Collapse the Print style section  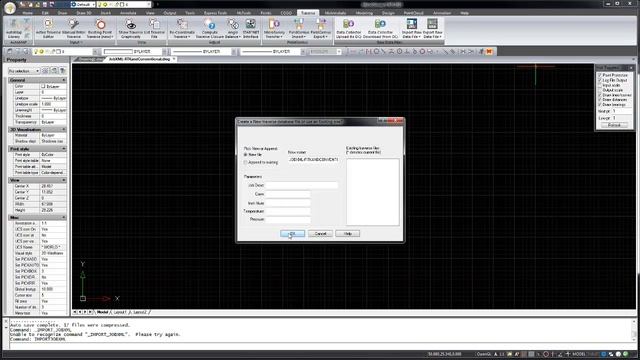click(x=64, y=149)
